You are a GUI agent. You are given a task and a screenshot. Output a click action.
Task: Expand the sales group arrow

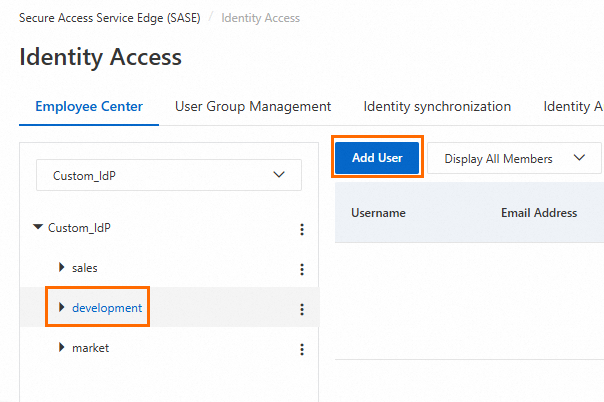coord(62,268)
